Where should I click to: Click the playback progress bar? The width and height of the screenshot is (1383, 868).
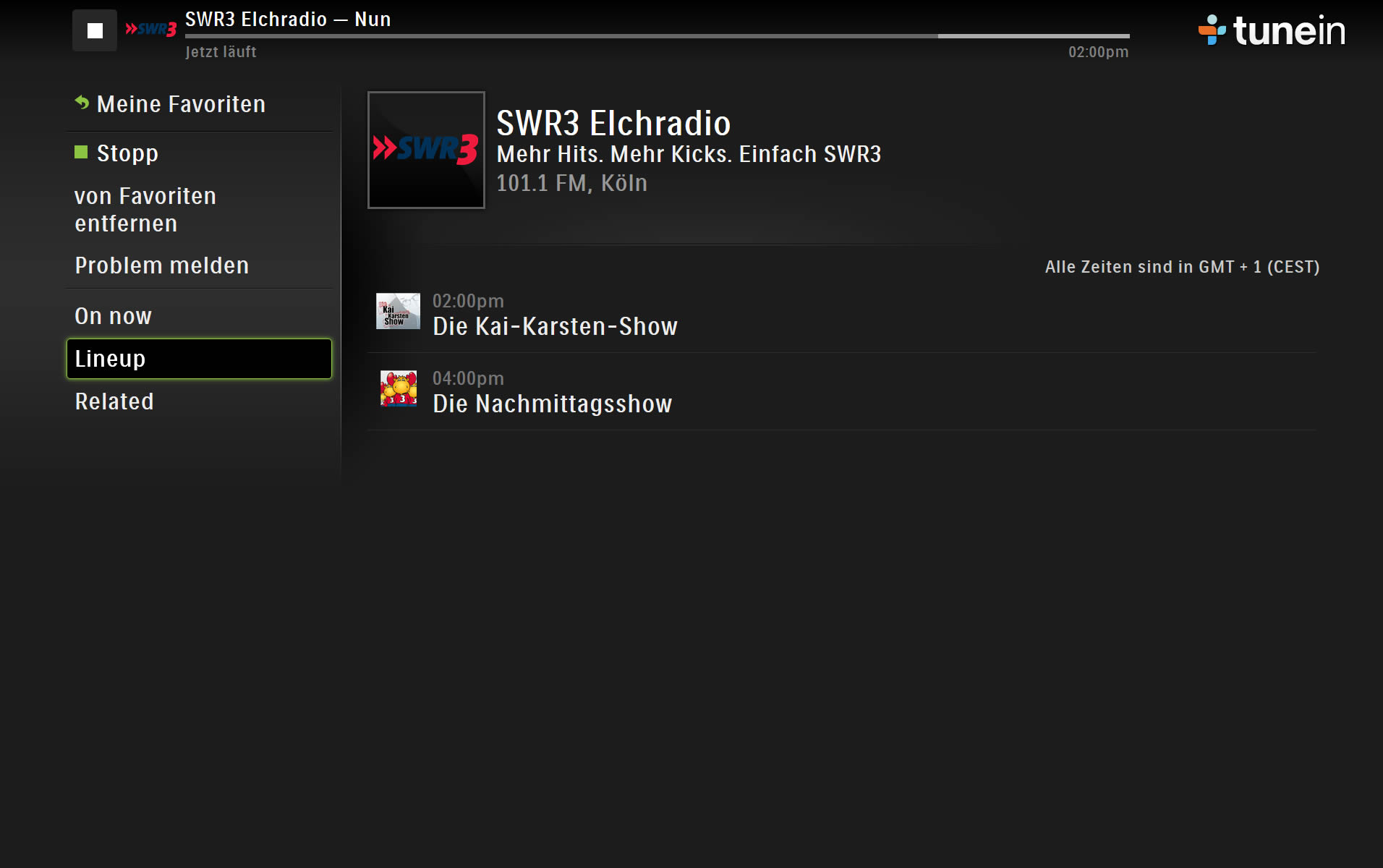coord(657,35)
